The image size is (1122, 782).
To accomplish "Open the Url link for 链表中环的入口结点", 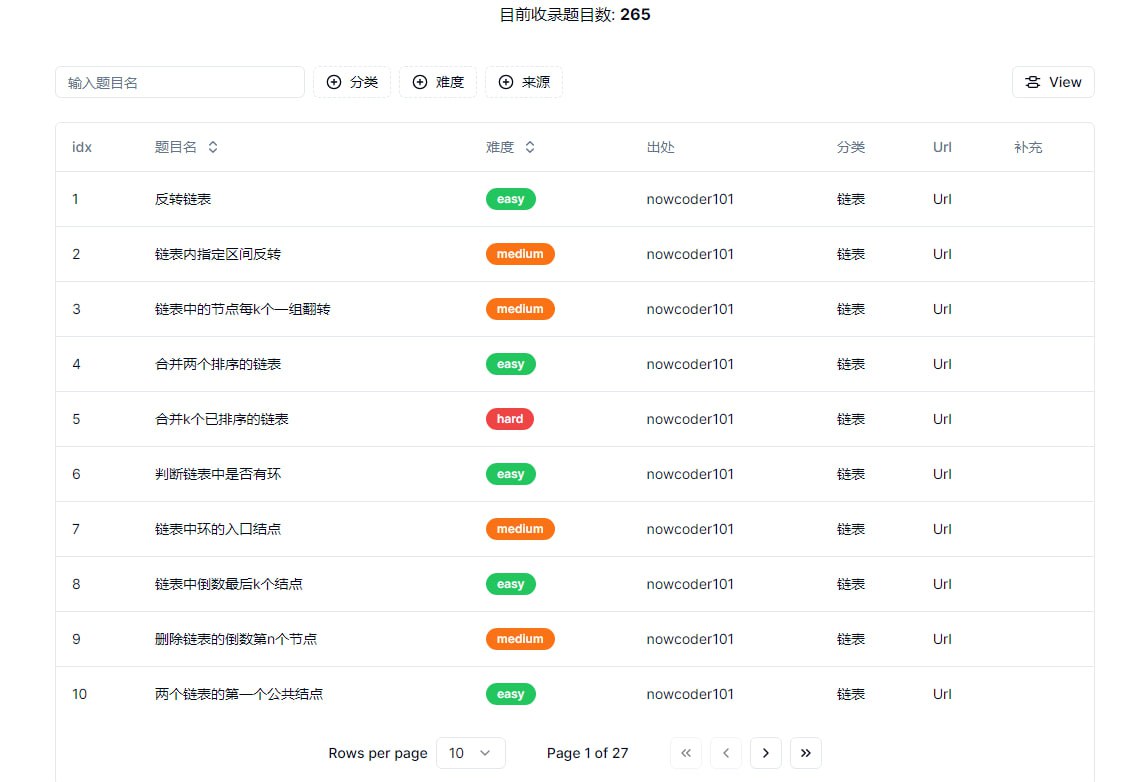I will pos(942,529).
